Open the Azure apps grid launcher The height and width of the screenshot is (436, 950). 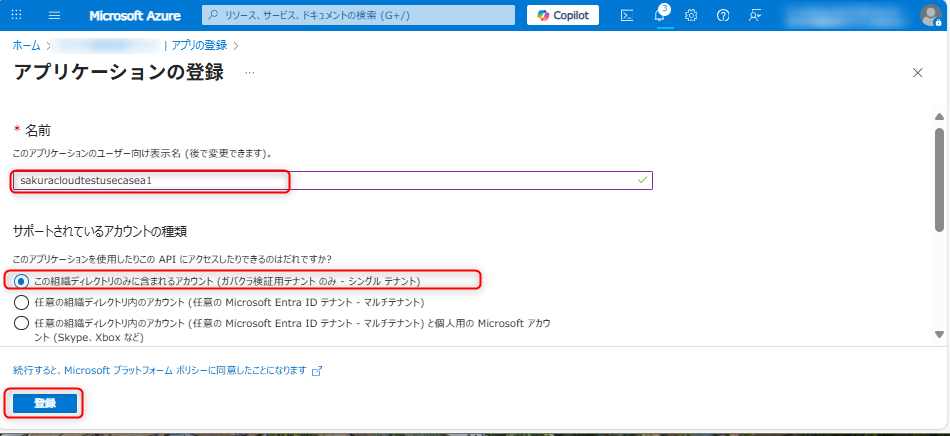[x=17, y=15]
